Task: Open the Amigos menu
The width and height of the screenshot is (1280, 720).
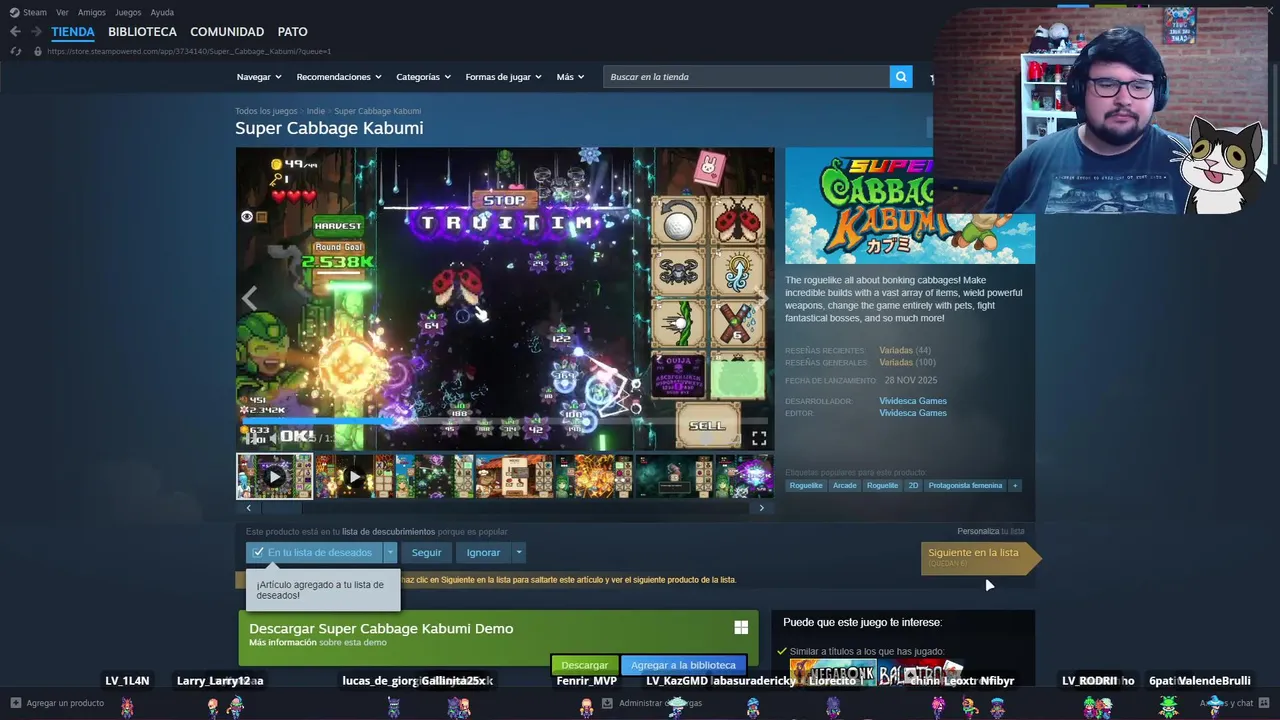Action: click(92, 13)
